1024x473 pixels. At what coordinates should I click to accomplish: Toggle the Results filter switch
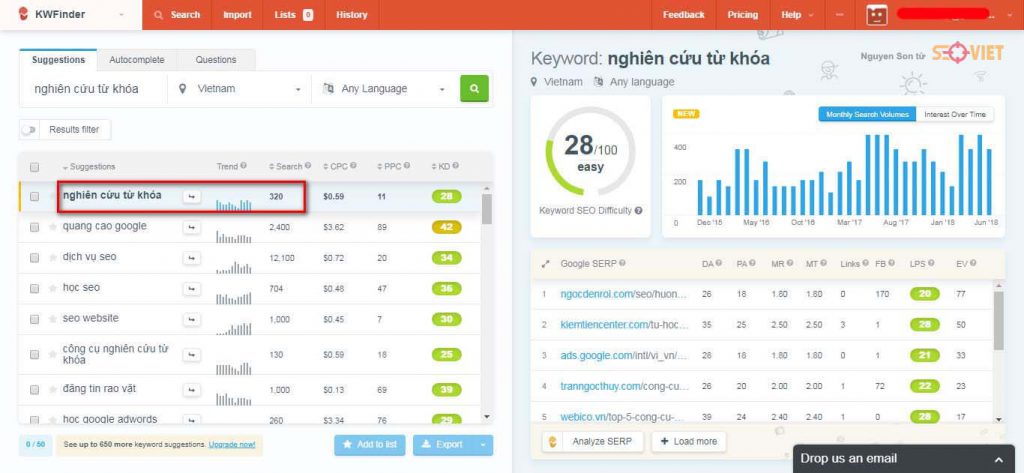(29, 130)
